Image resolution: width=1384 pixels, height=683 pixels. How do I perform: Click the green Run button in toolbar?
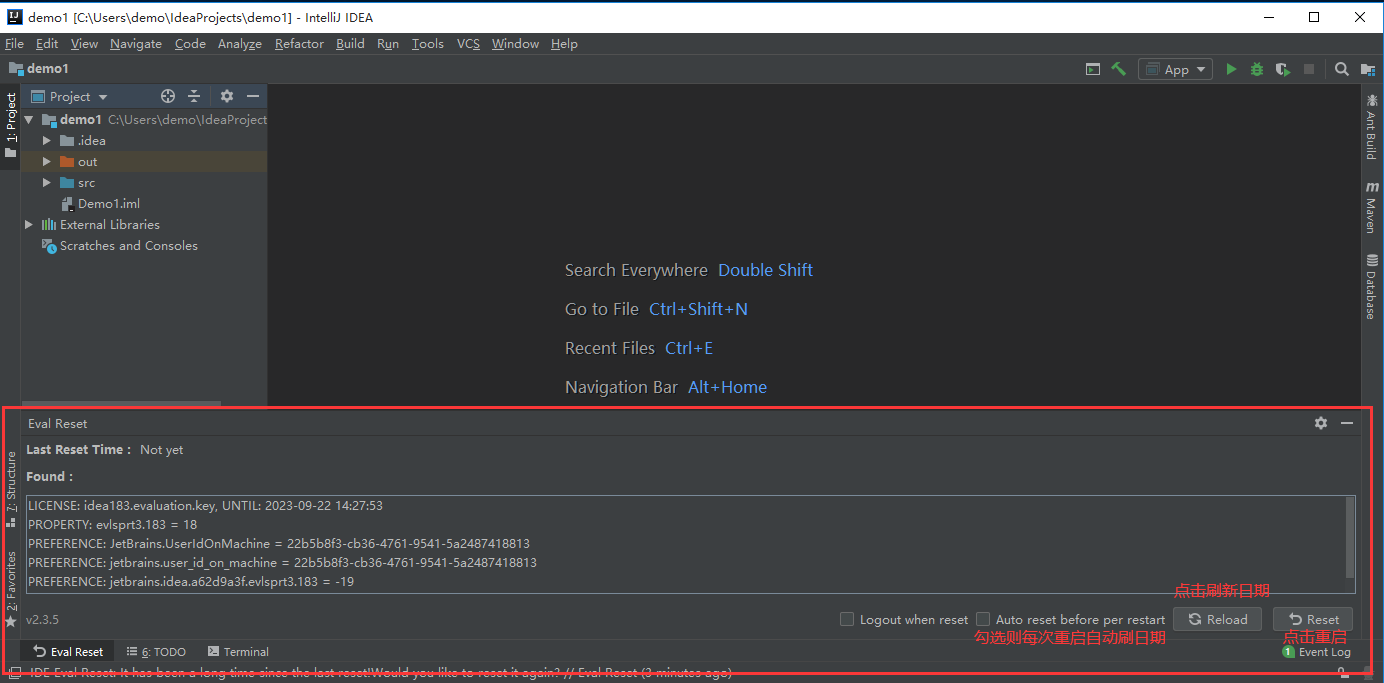(1231, 69)
